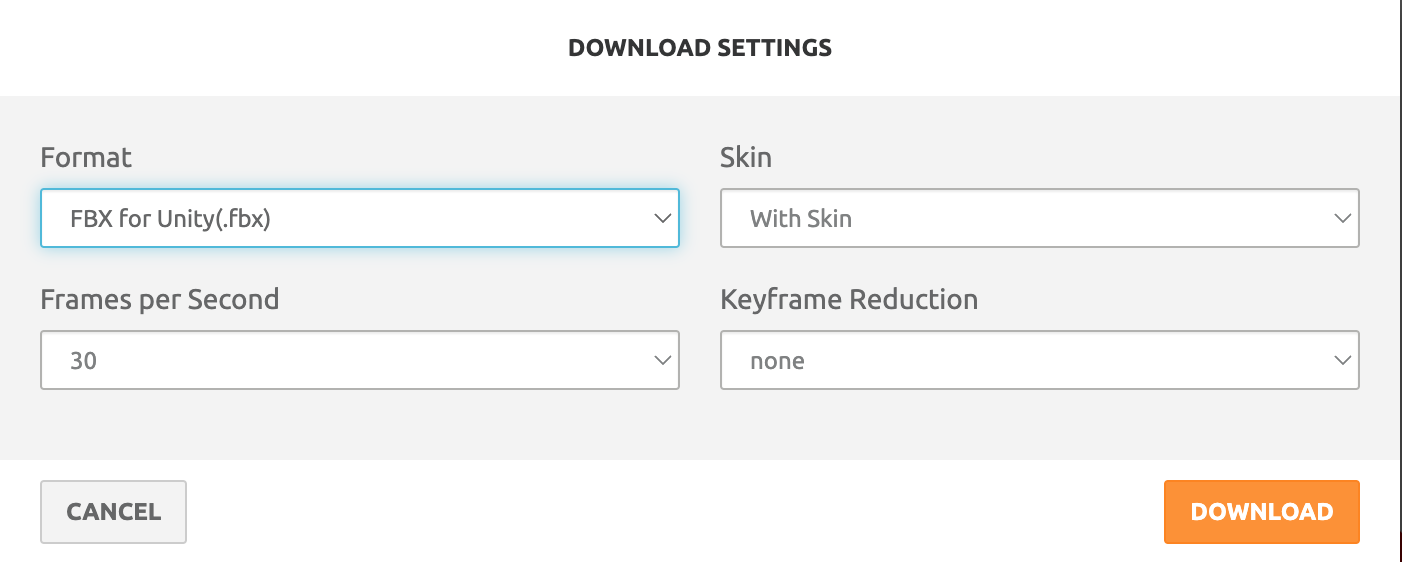Click the 'Format' field label
The image size is (1402, 562).
pos(86,158)
